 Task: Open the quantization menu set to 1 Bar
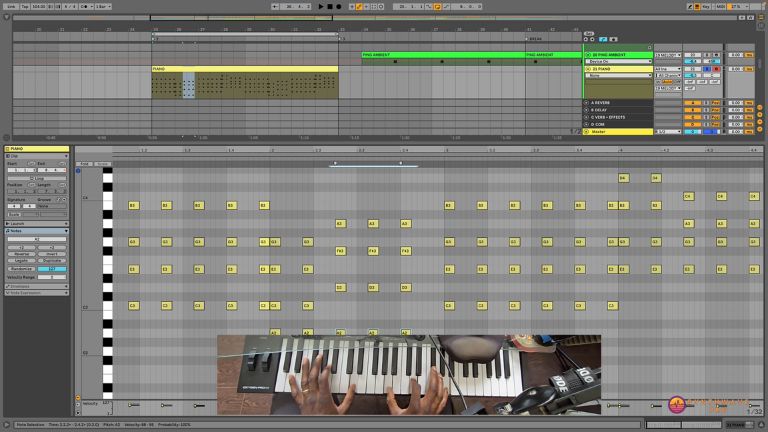103,6
